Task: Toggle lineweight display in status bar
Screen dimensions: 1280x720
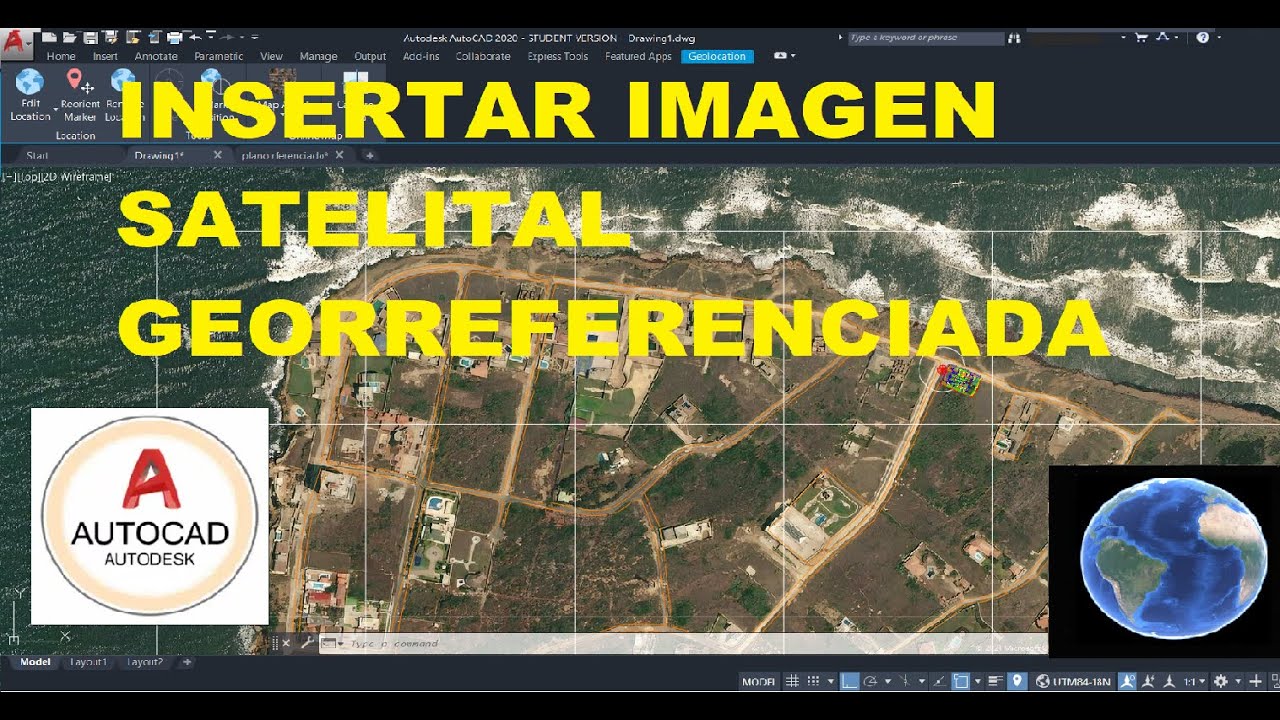Action: (x=993, y=681)
